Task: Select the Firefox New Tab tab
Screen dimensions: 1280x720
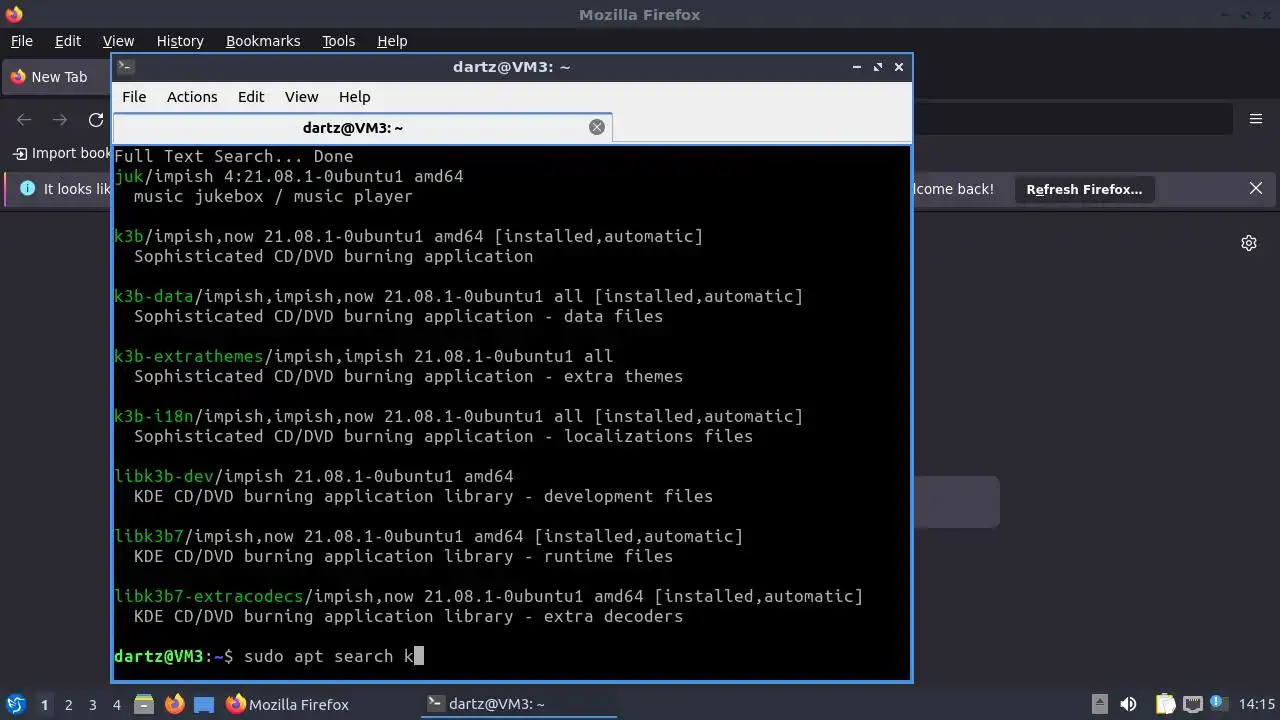Action: [x=56, y=77]
